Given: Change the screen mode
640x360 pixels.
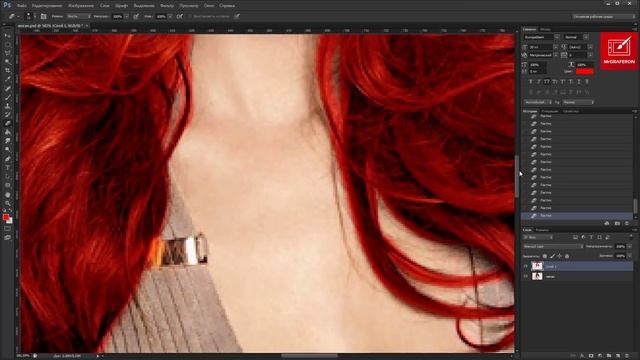Looking at the screenshot, I should [7, 238].
